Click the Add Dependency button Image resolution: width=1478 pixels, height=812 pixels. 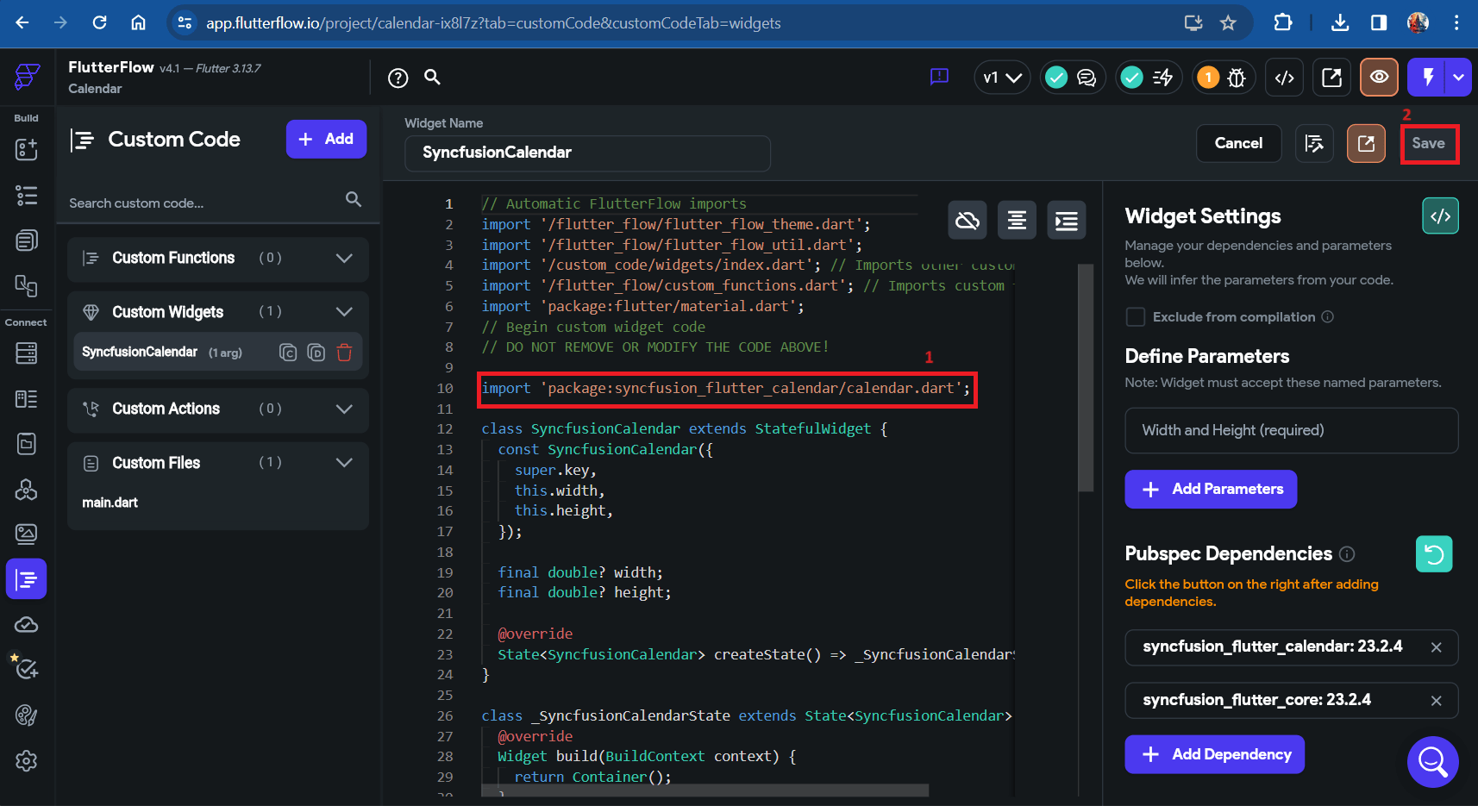tap(1214, 755)
